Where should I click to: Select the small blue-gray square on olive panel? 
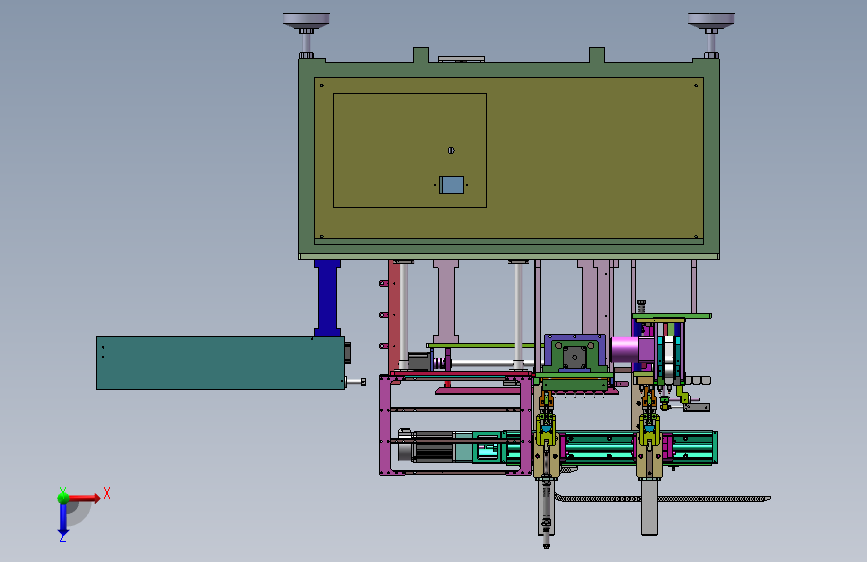(451, 185)
